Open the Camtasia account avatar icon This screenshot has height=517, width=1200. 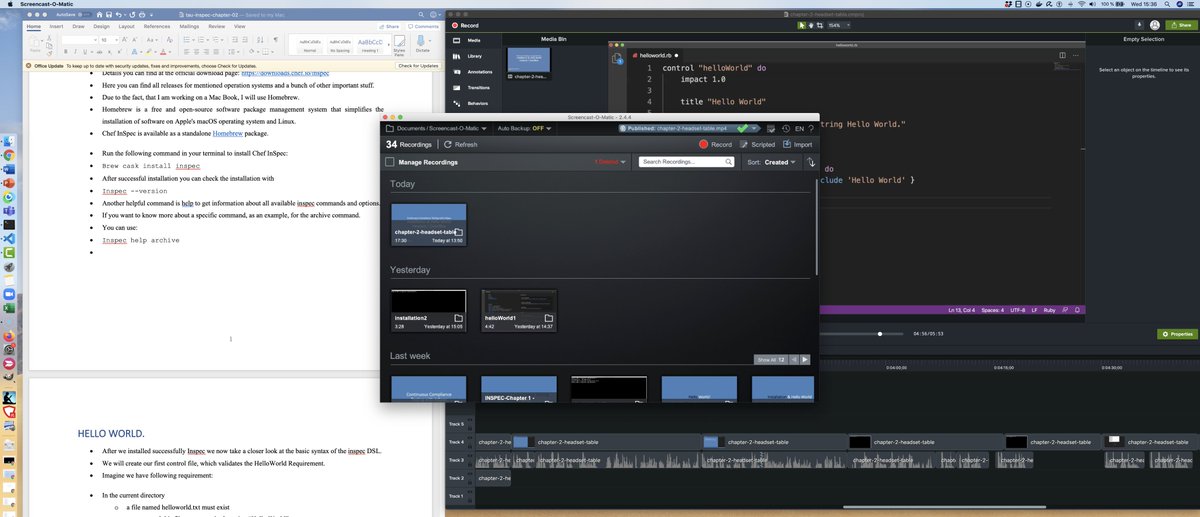click(1156, 24)
